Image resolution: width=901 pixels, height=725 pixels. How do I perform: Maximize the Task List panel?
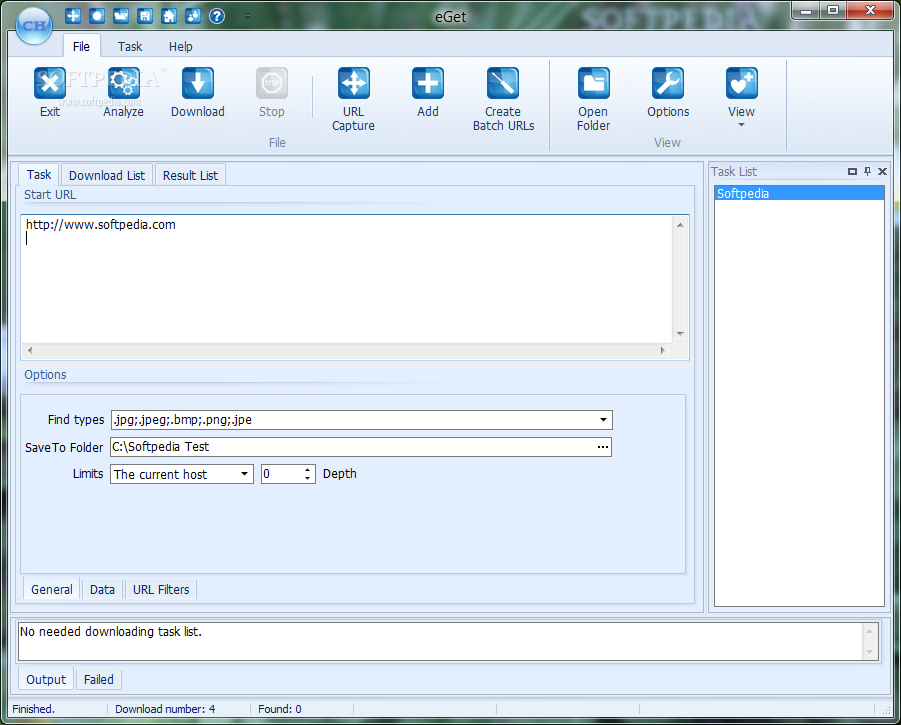coord(852,171)
